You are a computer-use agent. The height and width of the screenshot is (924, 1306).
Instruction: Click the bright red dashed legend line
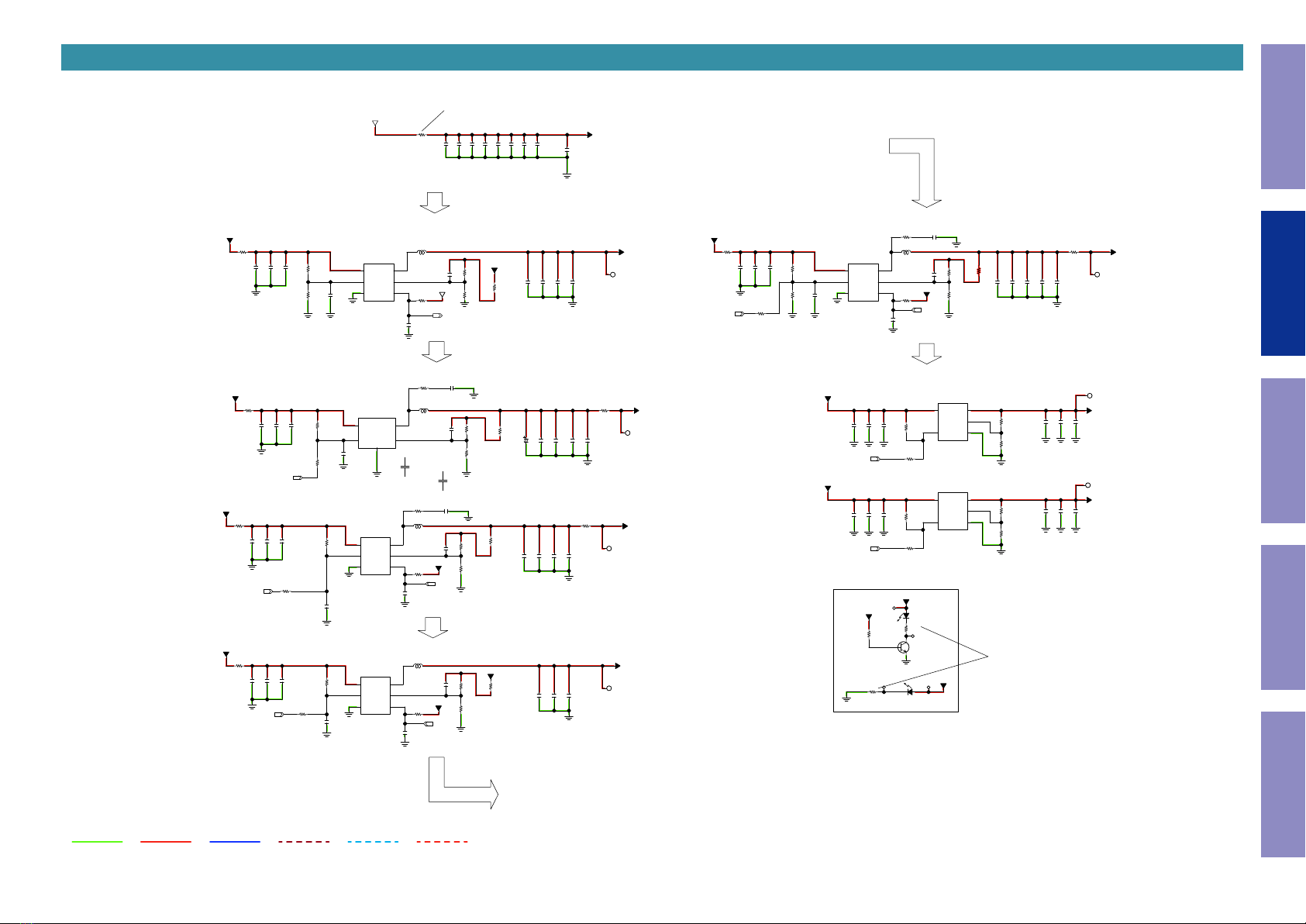(x=442, y=841)
